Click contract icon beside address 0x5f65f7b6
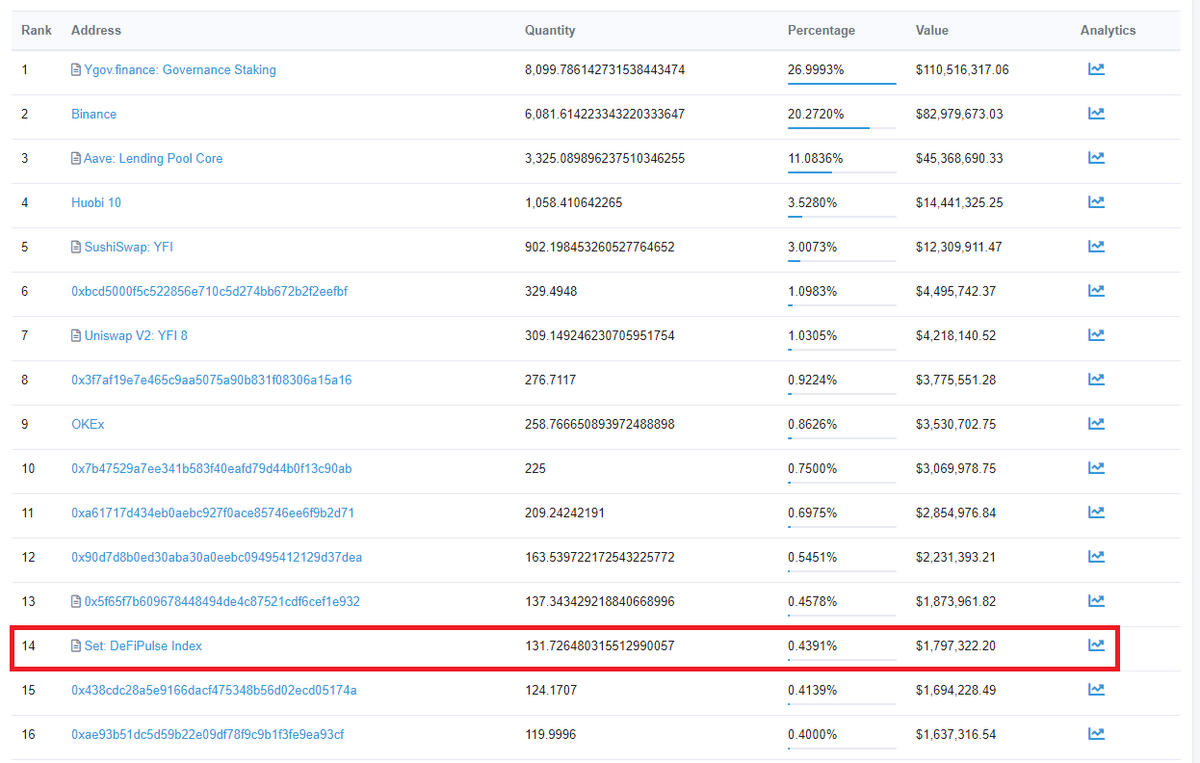Viewport: 1200px width, 763px height. 76,601
